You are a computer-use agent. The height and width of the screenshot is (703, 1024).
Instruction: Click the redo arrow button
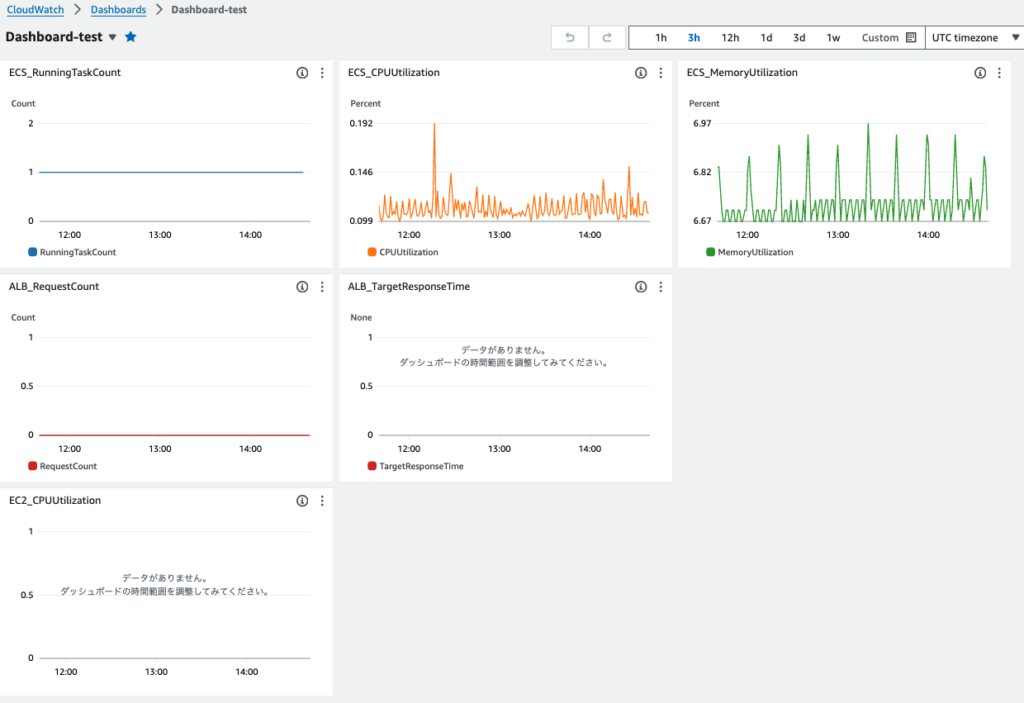(x=606, y=38)
